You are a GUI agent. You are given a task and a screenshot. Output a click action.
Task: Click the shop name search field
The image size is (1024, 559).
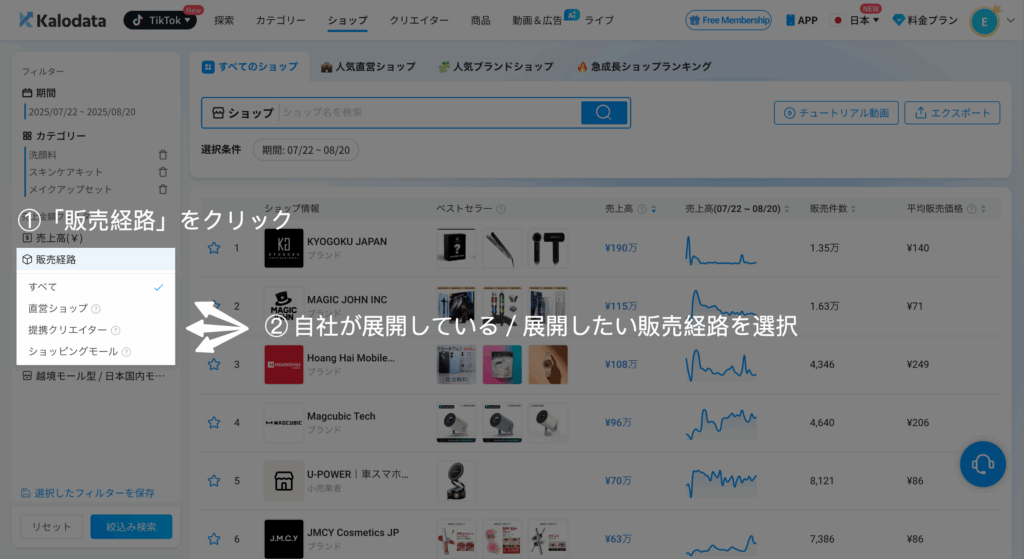click(x=430, y=112)
